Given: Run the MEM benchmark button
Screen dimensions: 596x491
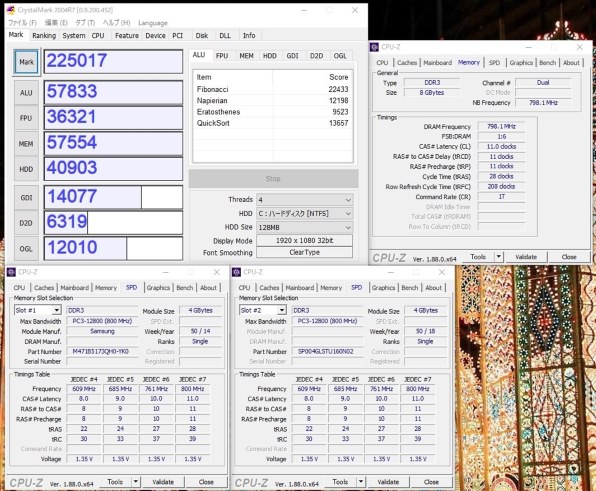Looking at the screenshot, I should tap(26, 144).
